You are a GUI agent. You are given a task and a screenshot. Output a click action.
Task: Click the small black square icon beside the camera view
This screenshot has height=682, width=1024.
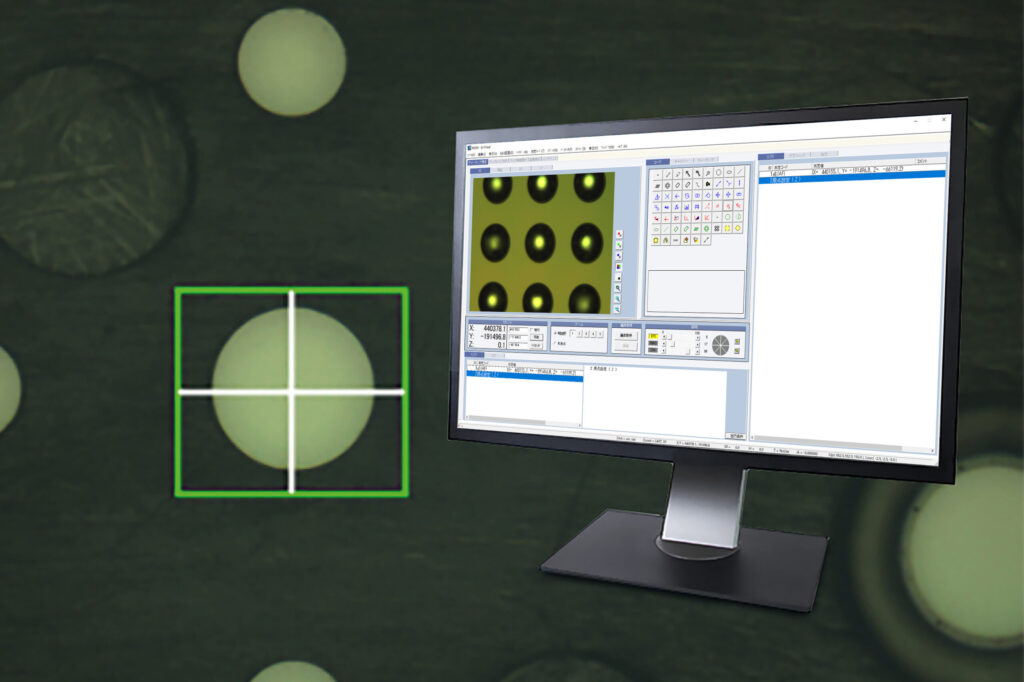click(x=619, y=277)
